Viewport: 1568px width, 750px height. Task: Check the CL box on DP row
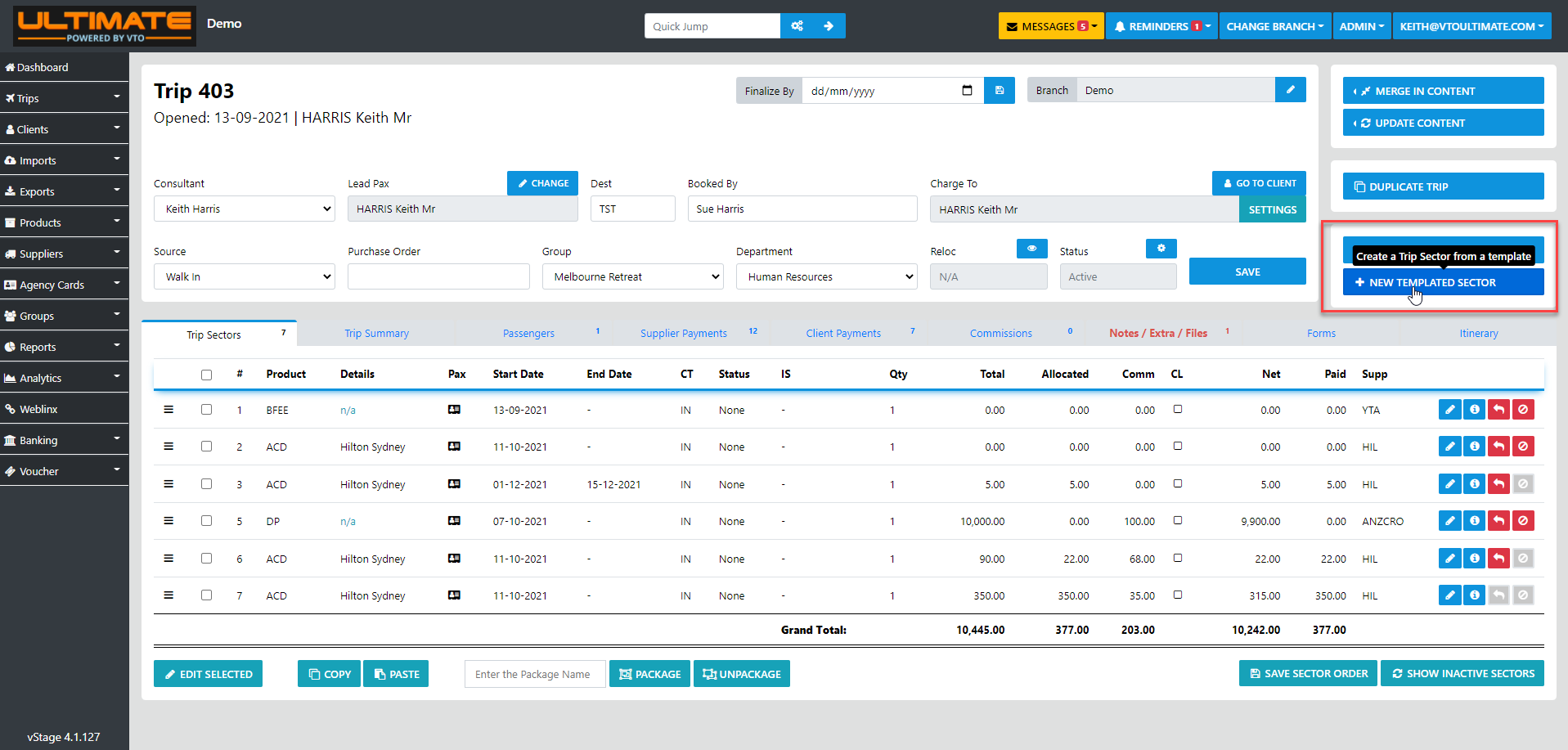[1178, 520]
